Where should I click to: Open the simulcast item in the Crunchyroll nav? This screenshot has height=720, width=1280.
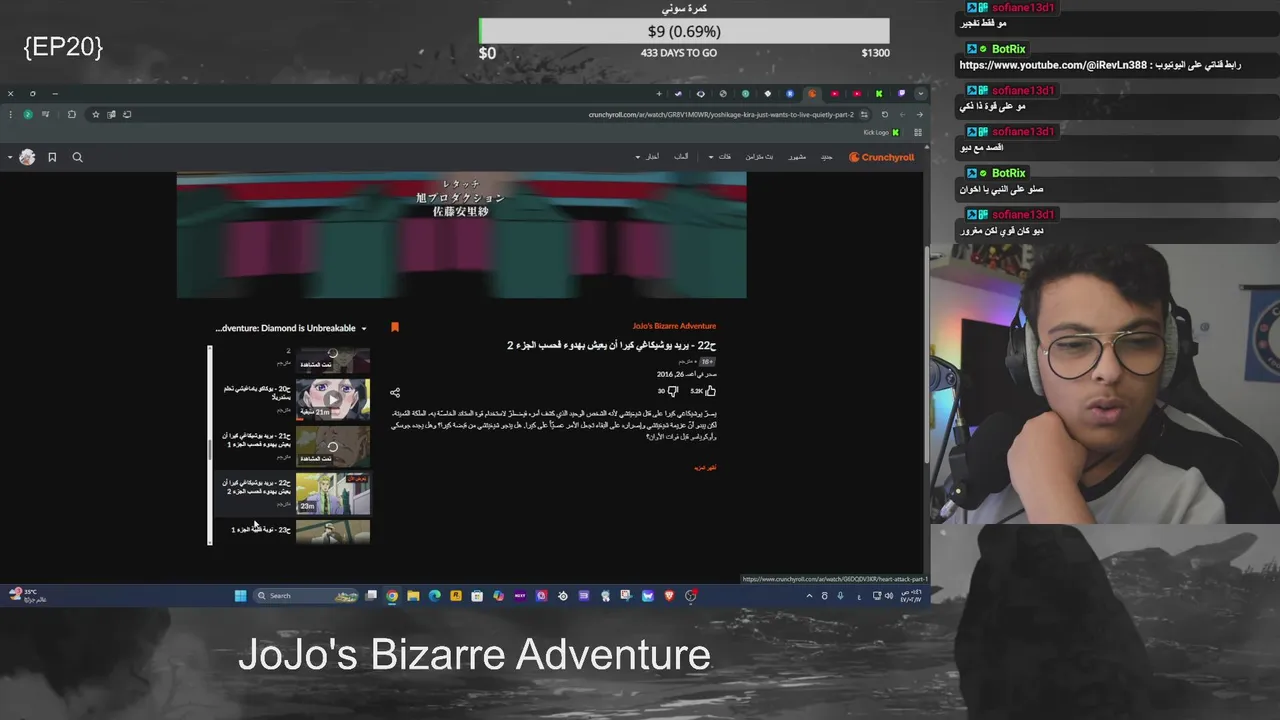(x=759, y=157)
